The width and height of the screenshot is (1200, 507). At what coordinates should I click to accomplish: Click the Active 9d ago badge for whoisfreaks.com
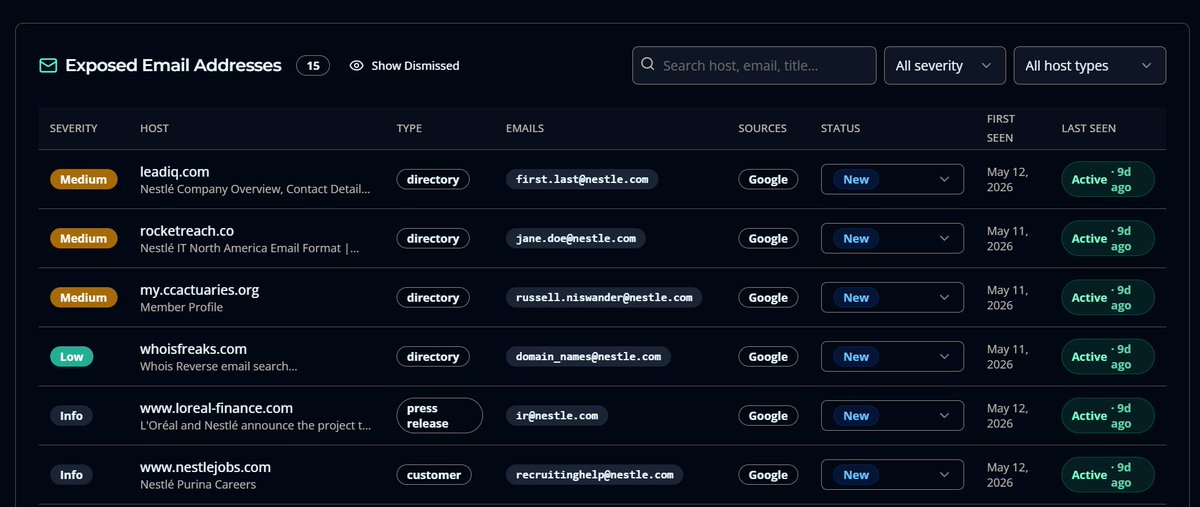tap(1108, 357)
